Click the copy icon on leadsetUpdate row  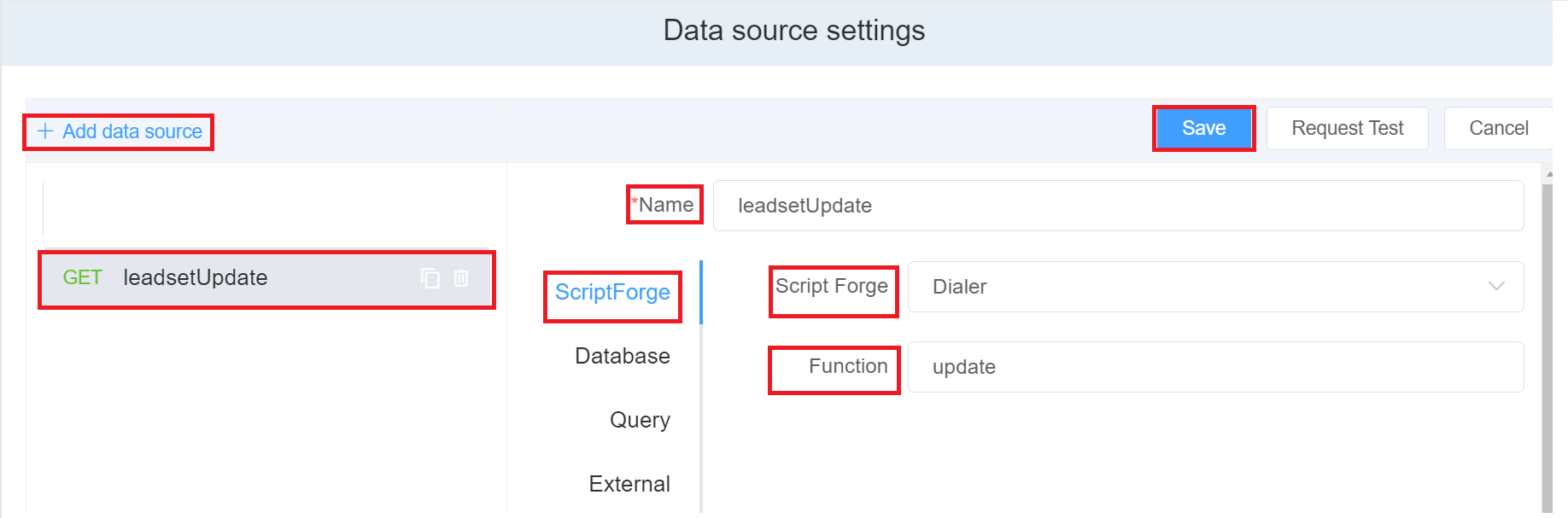[x=430, y=278]
